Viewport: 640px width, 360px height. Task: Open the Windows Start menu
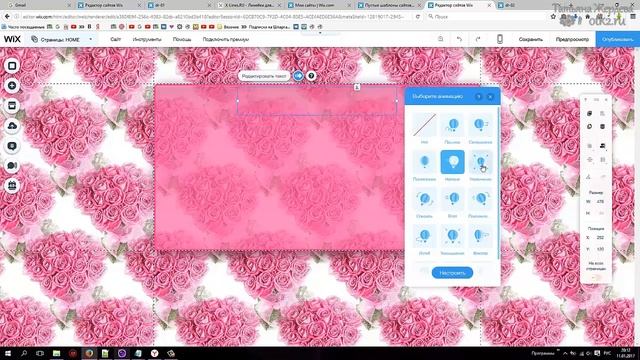point(7,353)
